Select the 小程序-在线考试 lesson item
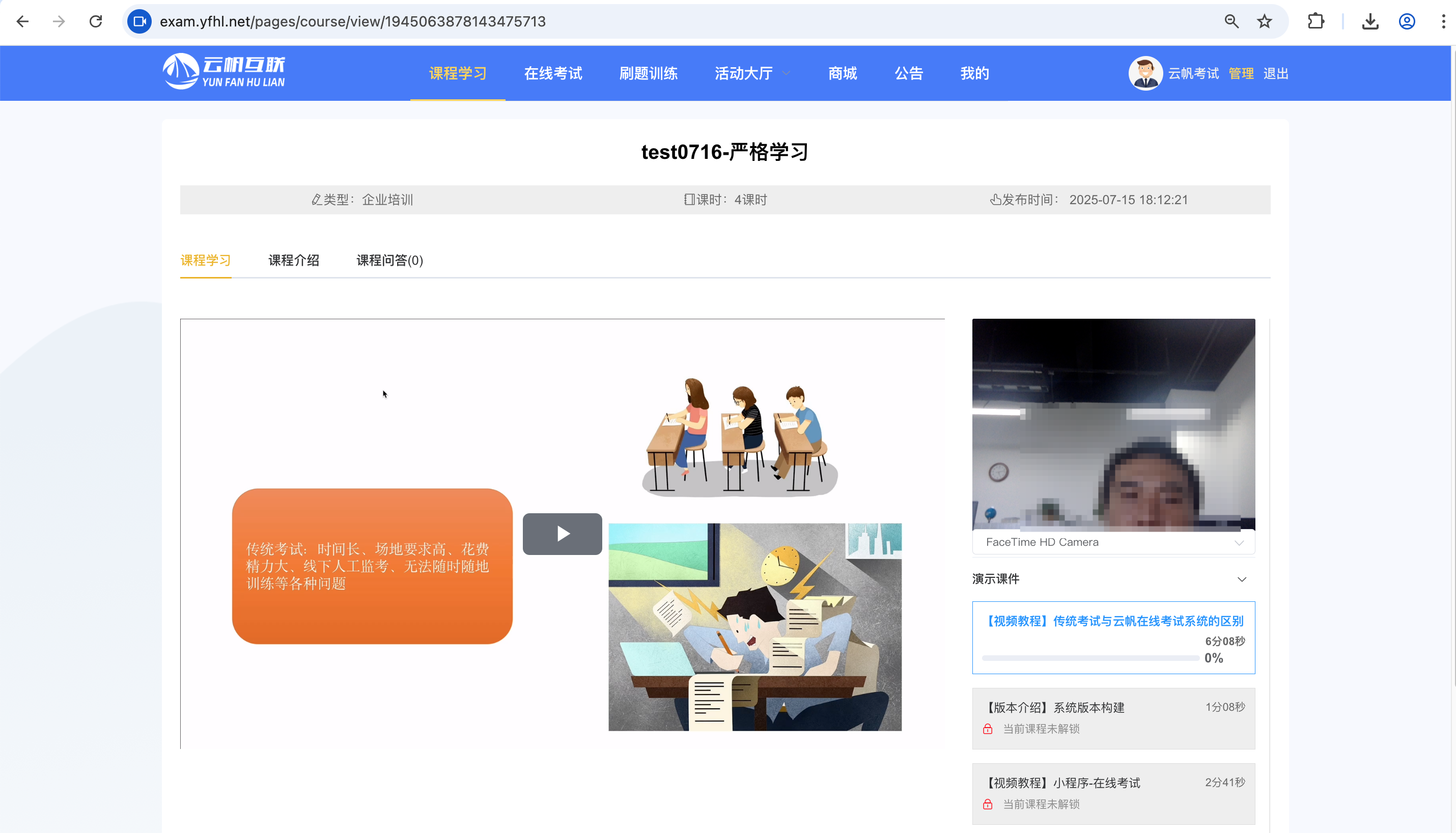The width and height of the screenshot is (1456, 833). point(1113,793)
